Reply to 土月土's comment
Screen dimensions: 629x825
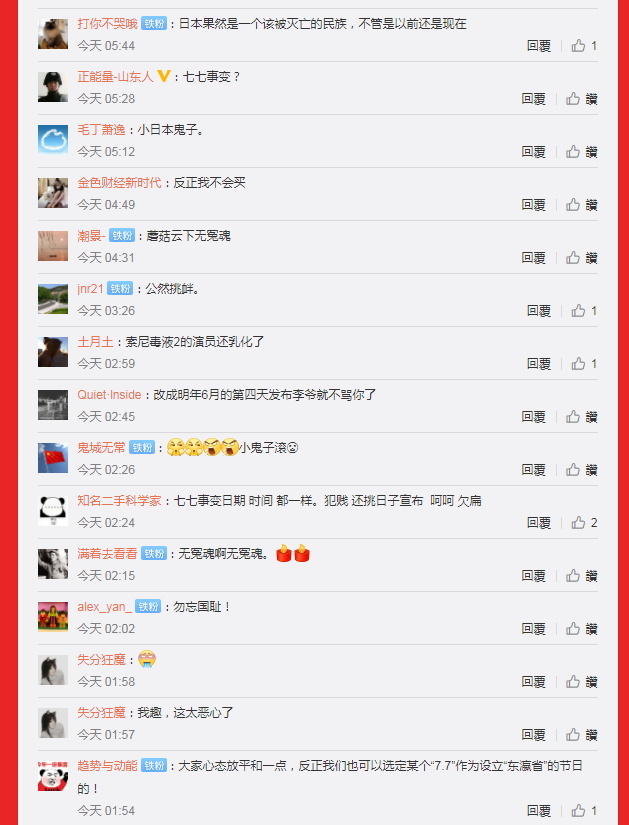538,364
